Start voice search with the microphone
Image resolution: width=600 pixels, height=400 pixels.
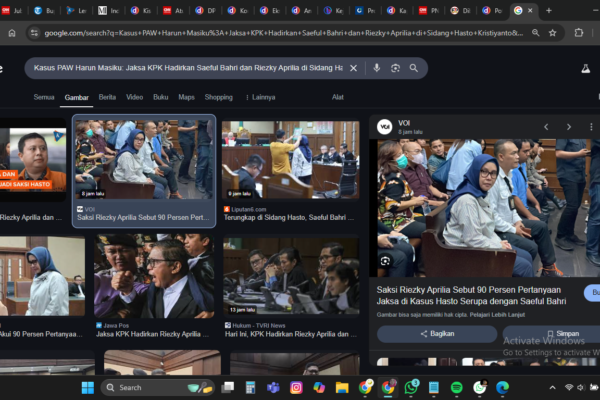point(377,68)
